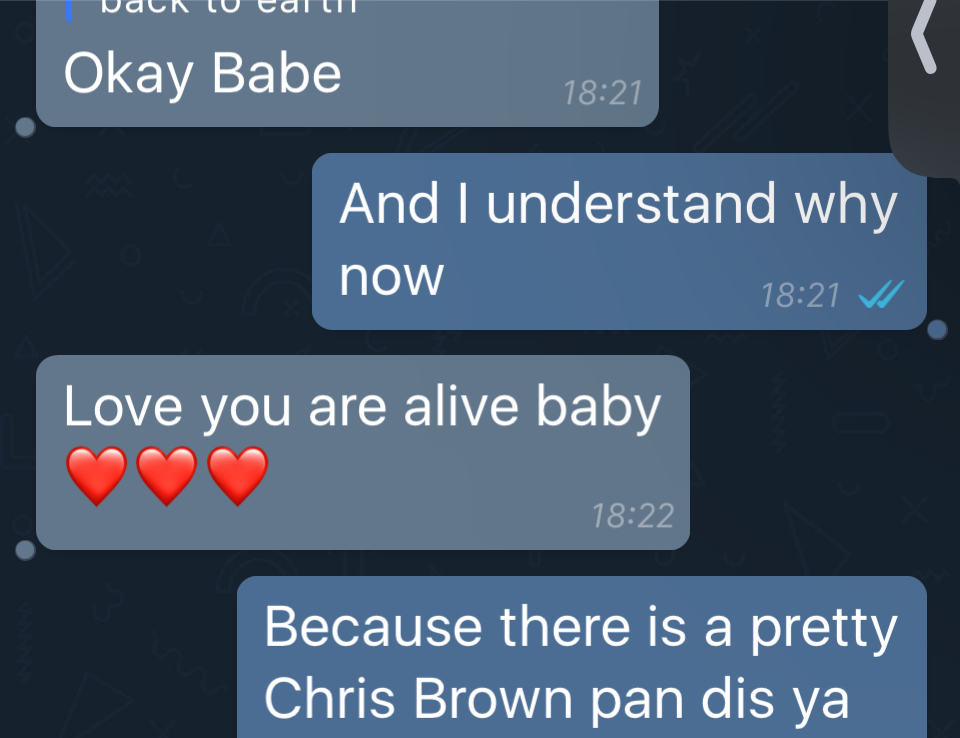The height and width of the screenshot is (738, 960).
Task: Click the middle red heart emoji
Action: (x=167, y=475)
